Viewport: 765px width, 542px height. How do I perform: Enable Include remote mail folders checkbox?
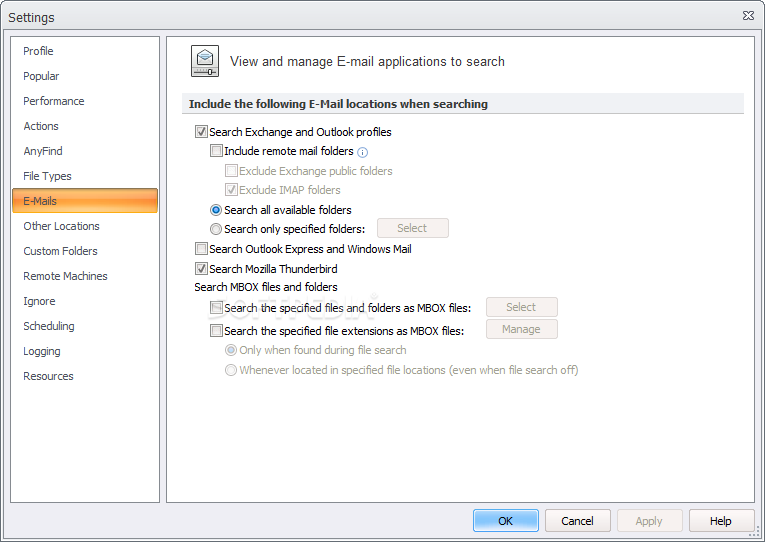click(217, 151)
